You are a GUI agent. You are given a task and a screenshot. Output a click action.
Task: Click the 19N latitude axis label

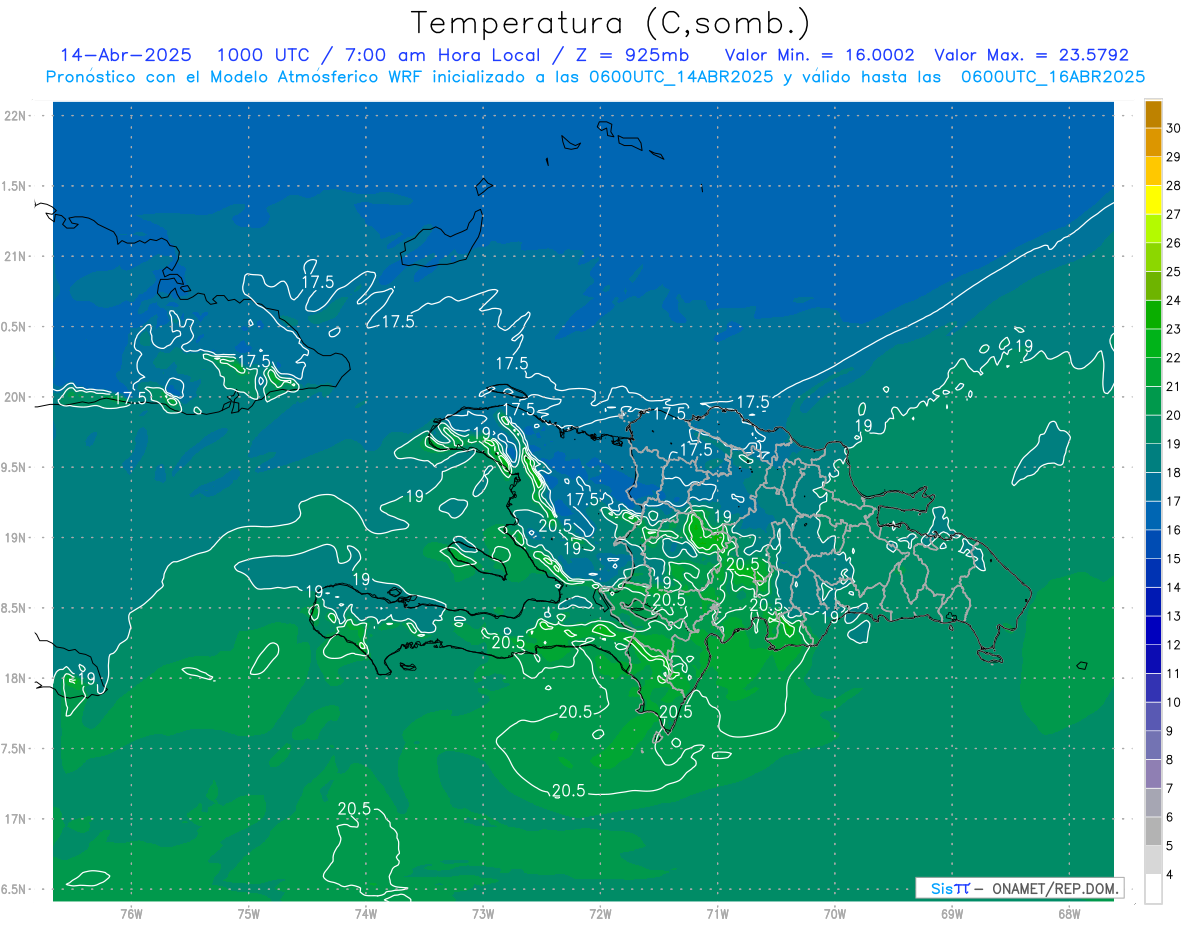tap(15, 538)
